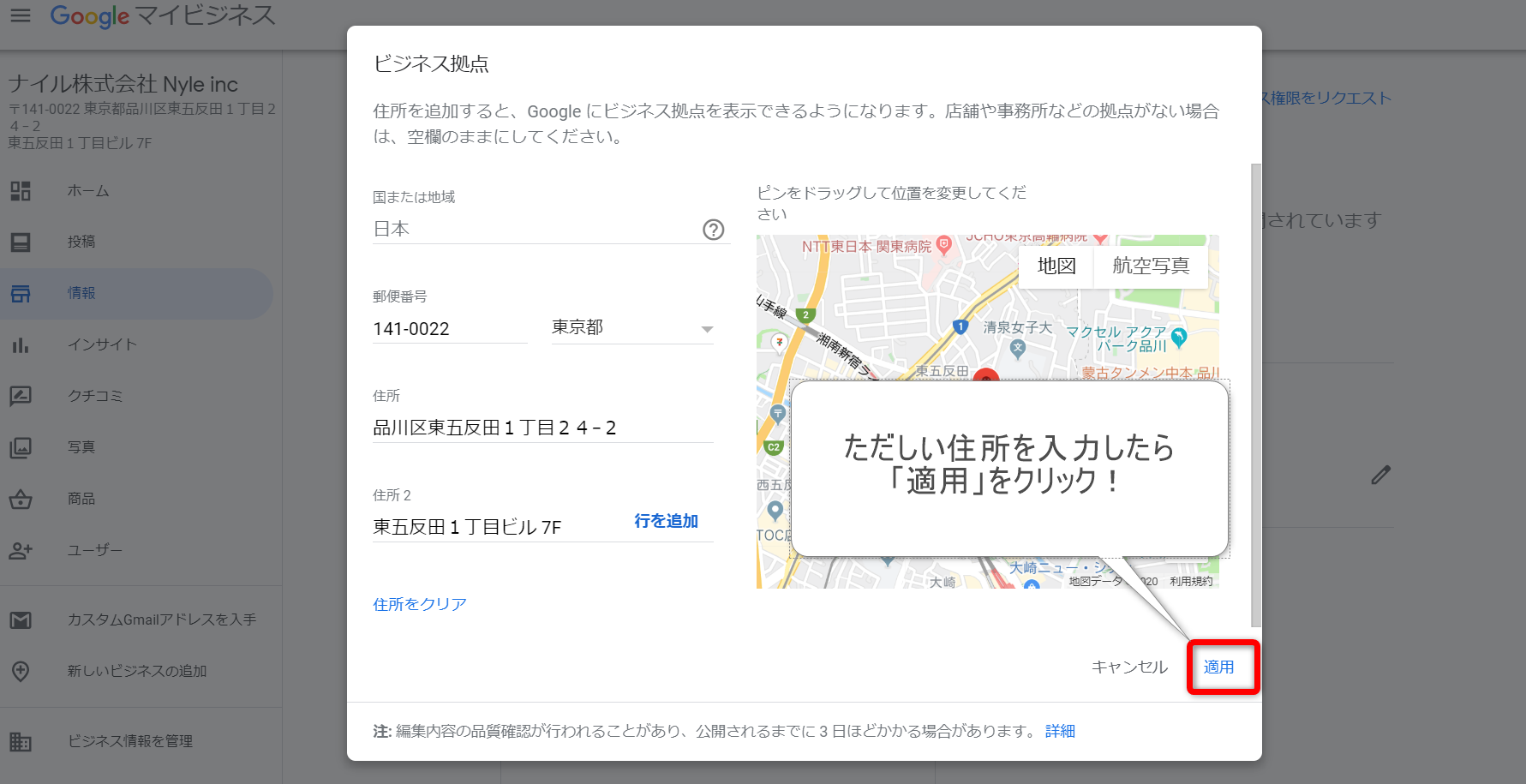Open Insights bar chart icon
1526x784 pixels.
tap(21, 345)
